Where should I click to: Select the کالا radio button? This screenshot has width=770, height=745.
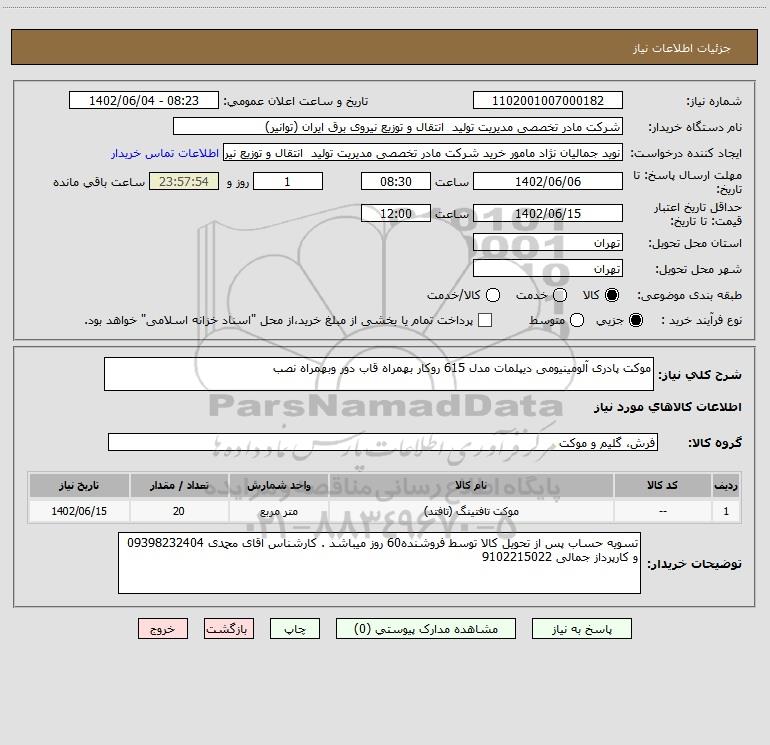[x=612, y=295]
